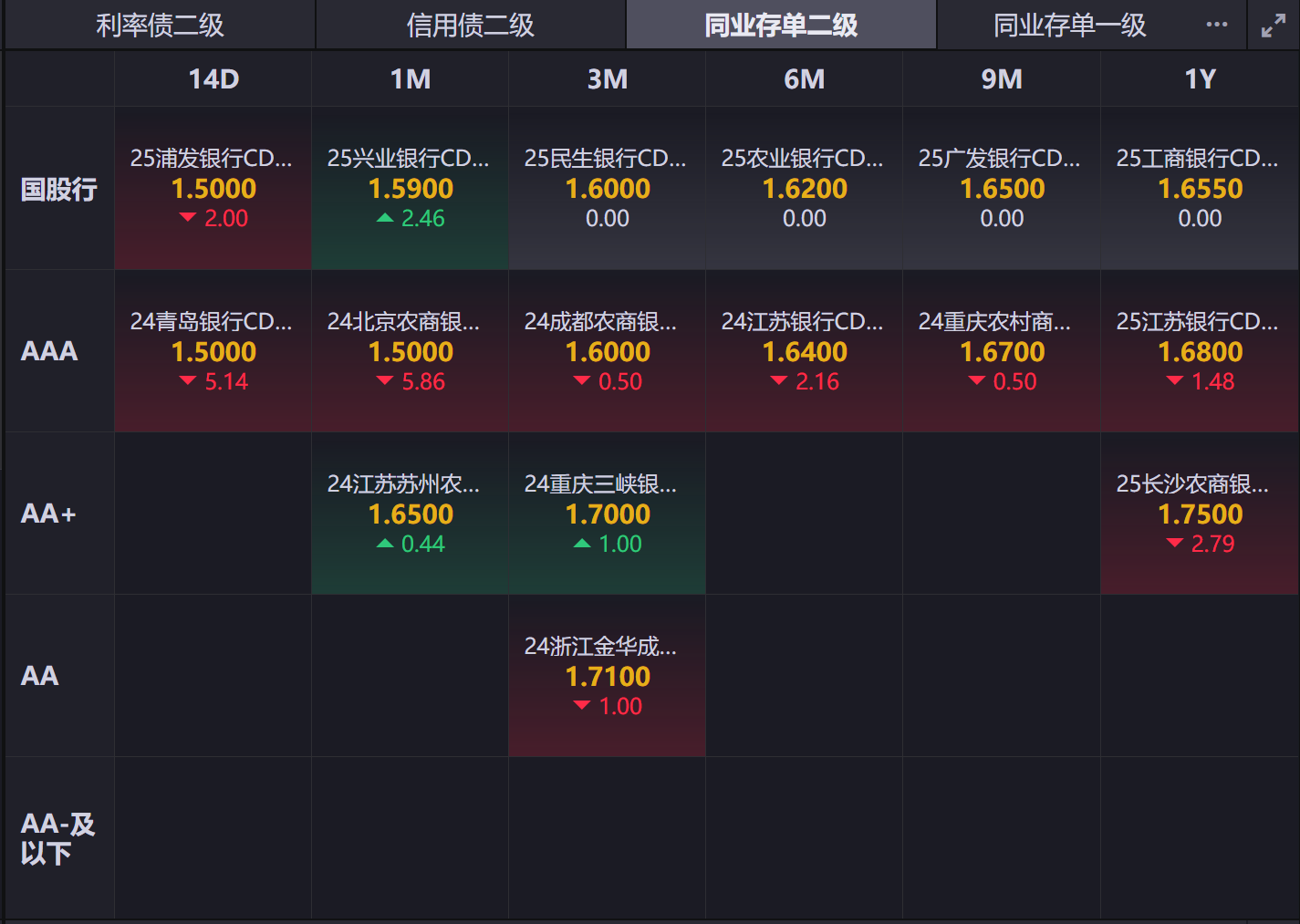Click the 1Y column header
The width and height of the screenshot is (1300, 924).
click(1200, 79)
